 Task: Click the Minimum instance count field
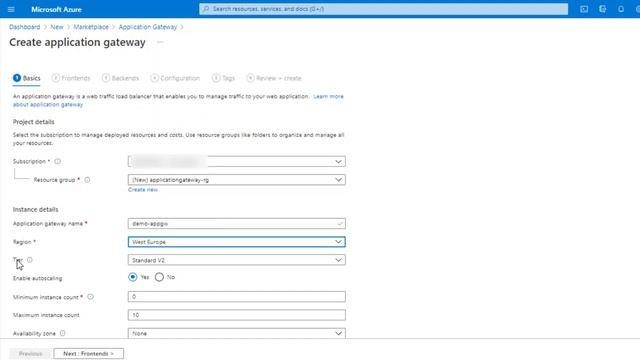[x=237, y=297]
